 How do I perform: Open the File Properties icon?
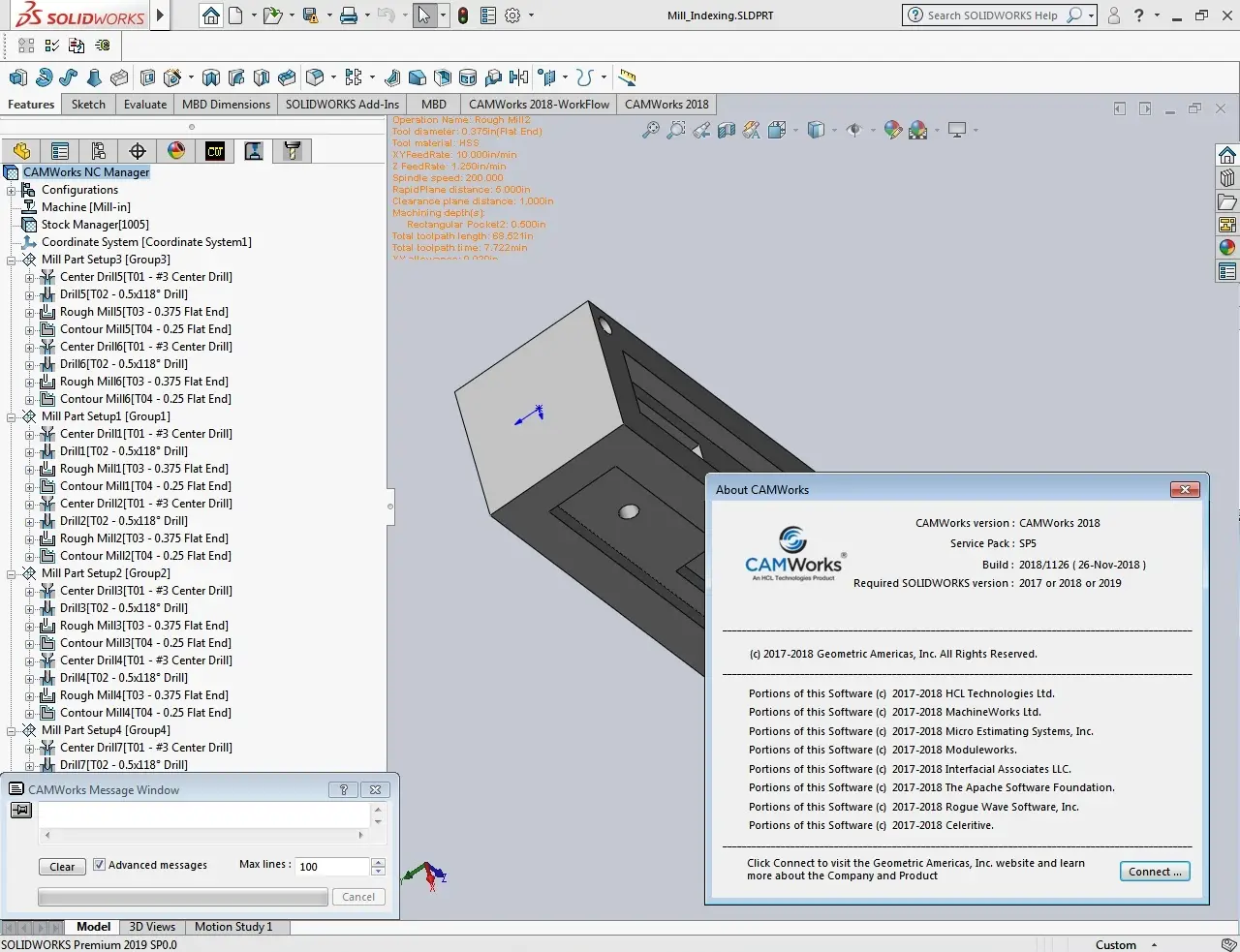[487, 15]
